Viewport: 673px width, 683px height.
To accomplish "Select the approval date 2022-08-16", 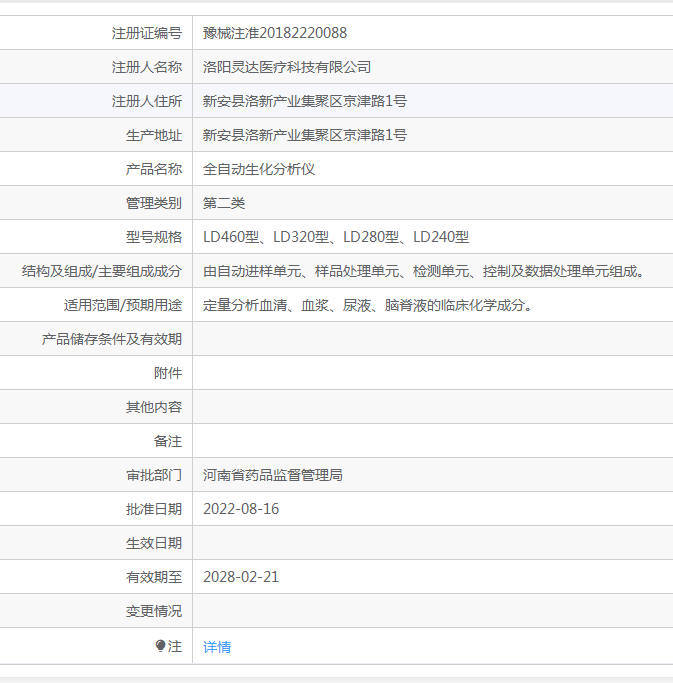I will click(x=241, y=509).
